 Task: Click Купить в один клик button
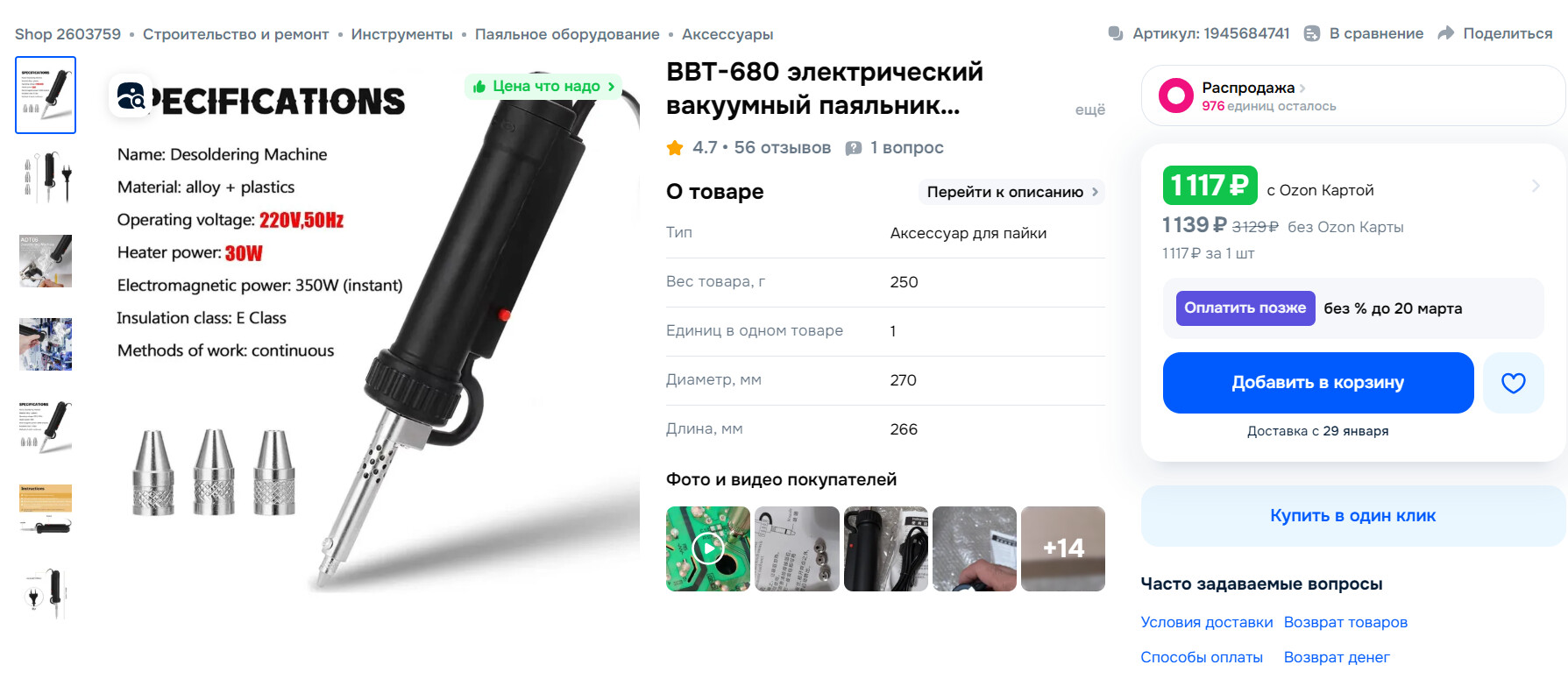1353,516
